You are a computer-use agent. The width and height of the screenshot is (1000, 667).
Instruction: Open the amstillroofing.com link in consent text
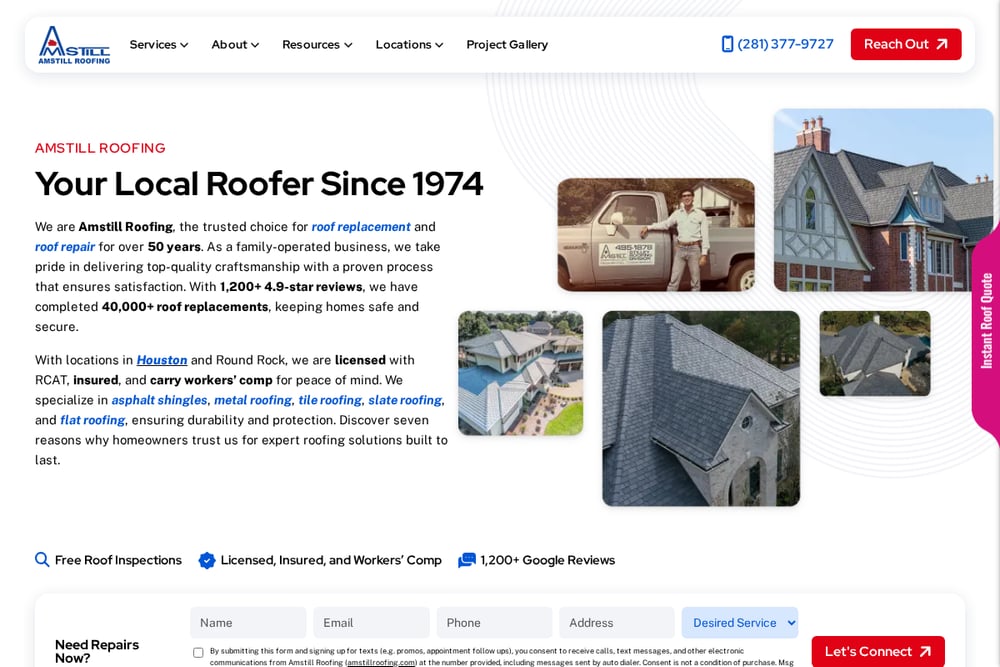coord(381,663)
